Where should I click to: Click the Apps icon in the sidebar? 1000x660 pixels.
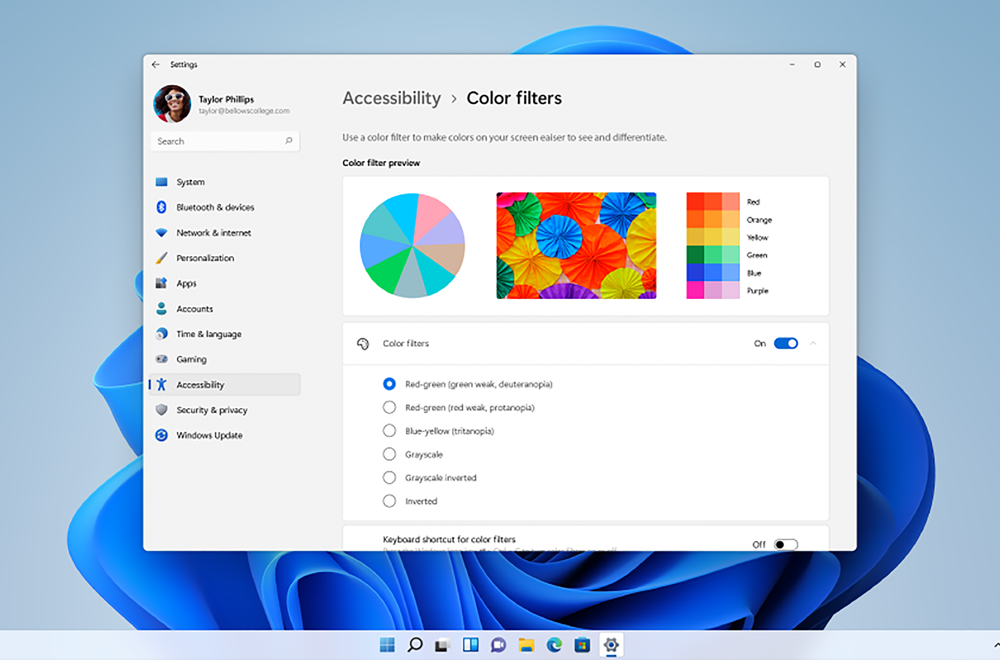(x=161, y=283)
